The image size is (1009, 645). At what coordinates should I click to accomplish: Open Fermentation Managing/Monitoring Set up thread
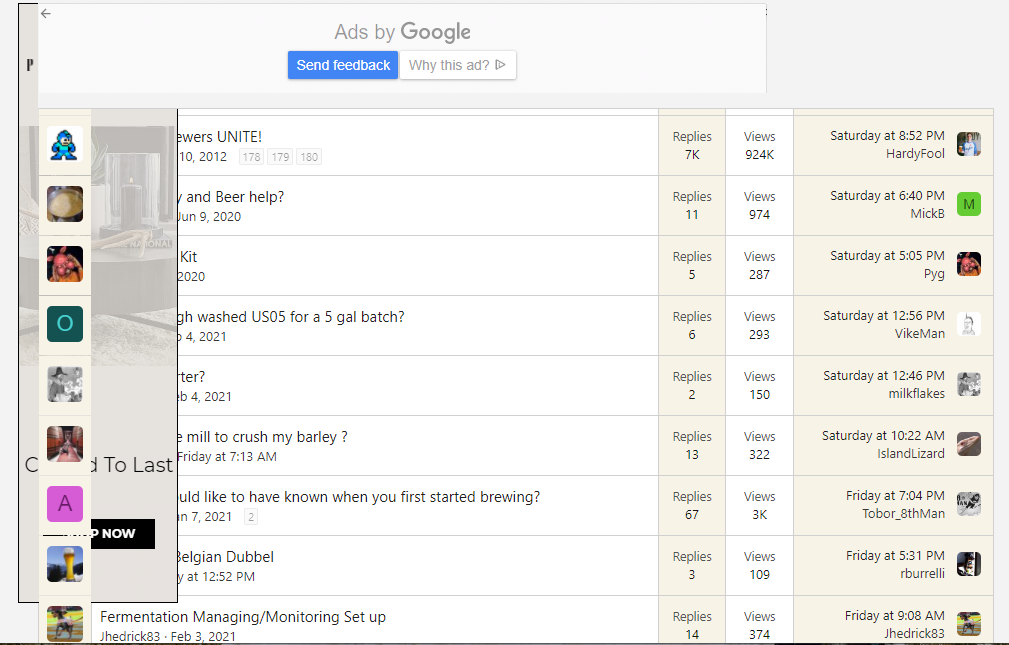point(243,617)
